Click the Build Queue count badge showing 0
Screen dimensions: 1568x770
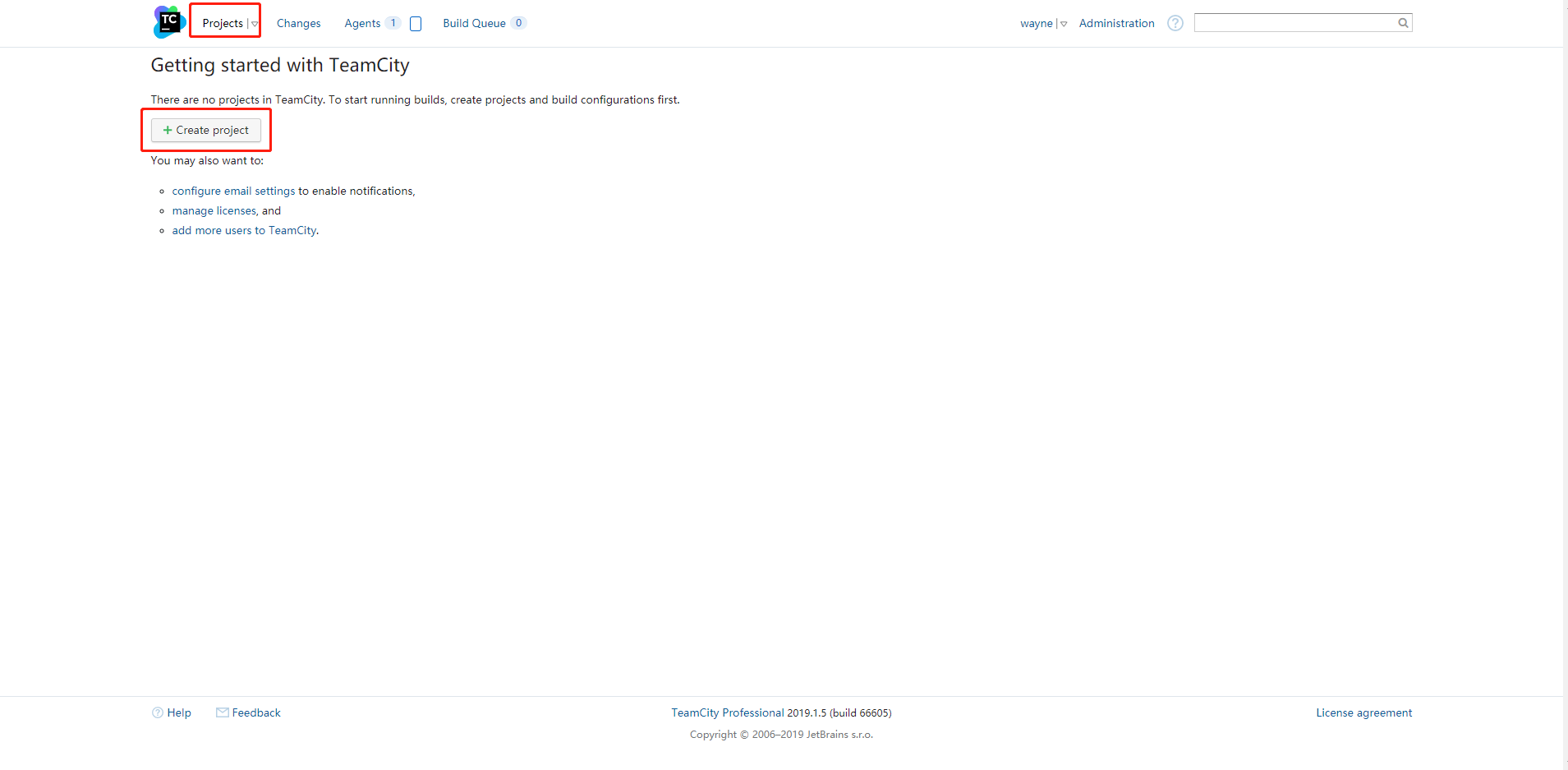coord(518,23)
